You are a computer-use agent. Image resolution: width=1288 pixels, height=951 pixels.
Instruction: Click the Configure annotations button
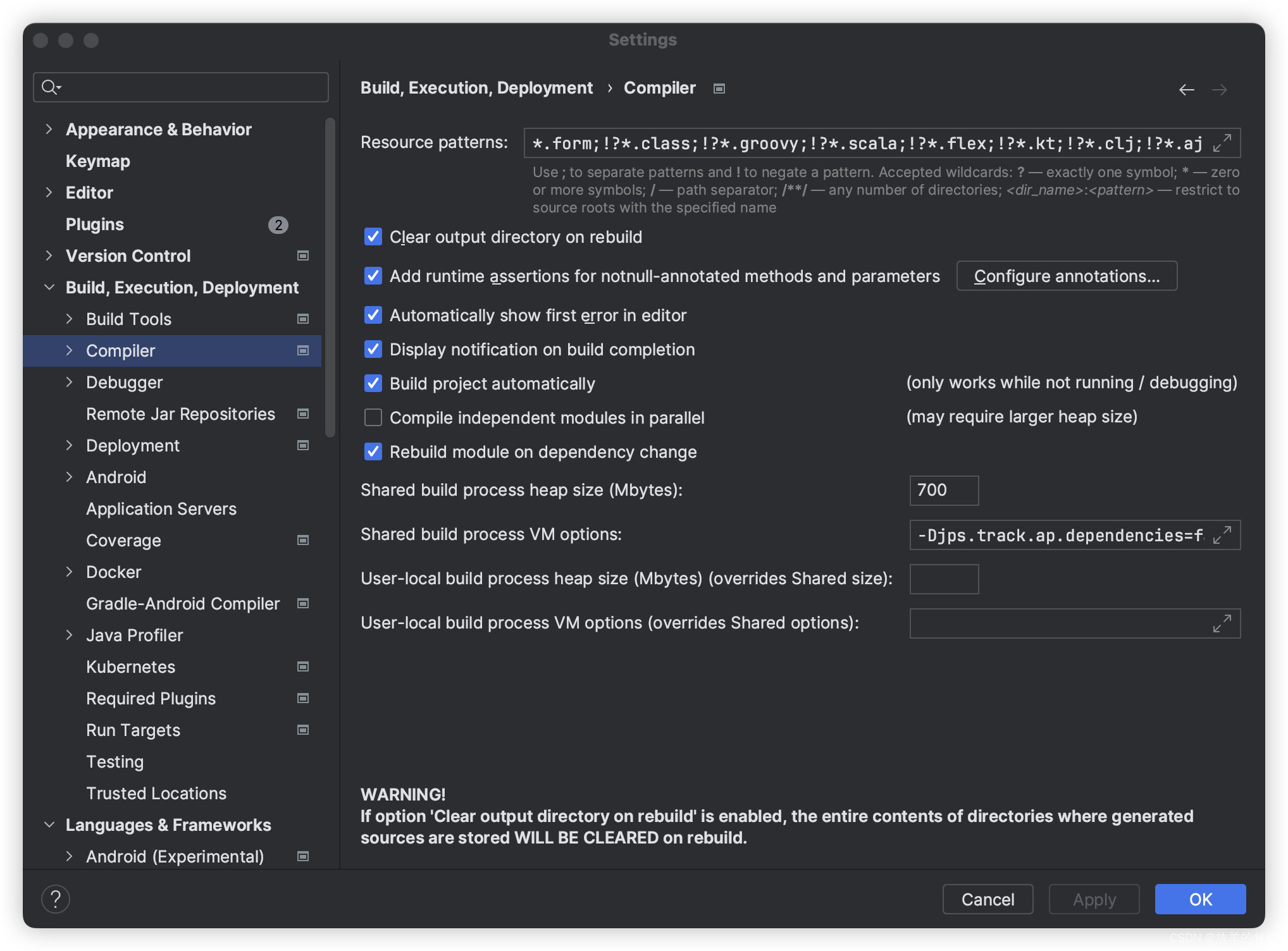[x=1067, y=276]
